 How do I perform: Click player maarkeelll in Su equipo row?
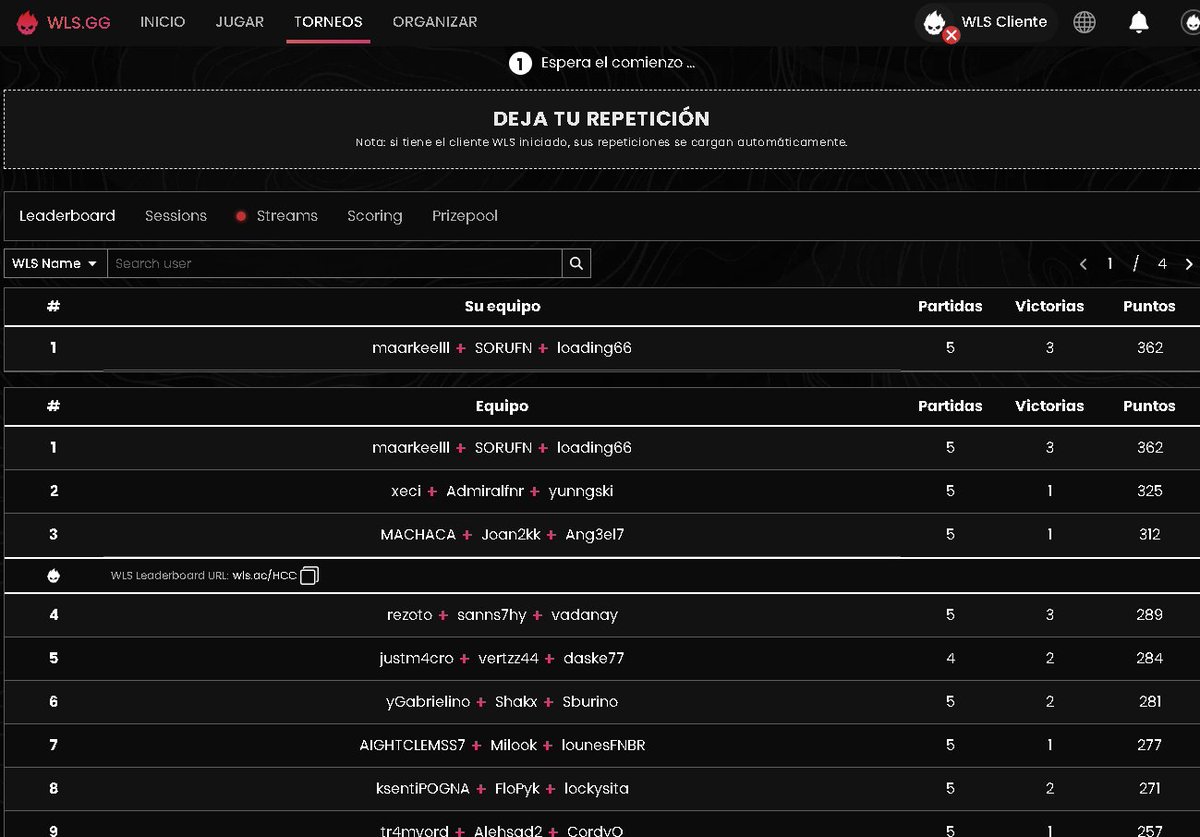pyautogui.click(x=411, y=348)
